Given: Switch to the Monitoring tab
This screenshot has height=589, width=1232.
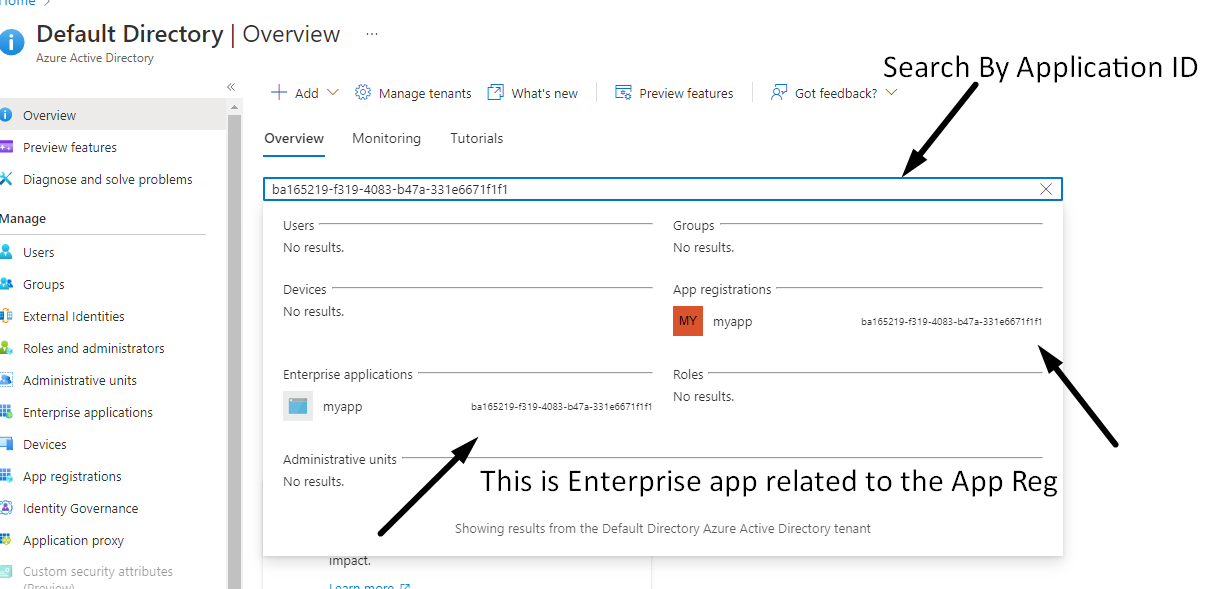Looking at the screenshot, I should [386, 139].
